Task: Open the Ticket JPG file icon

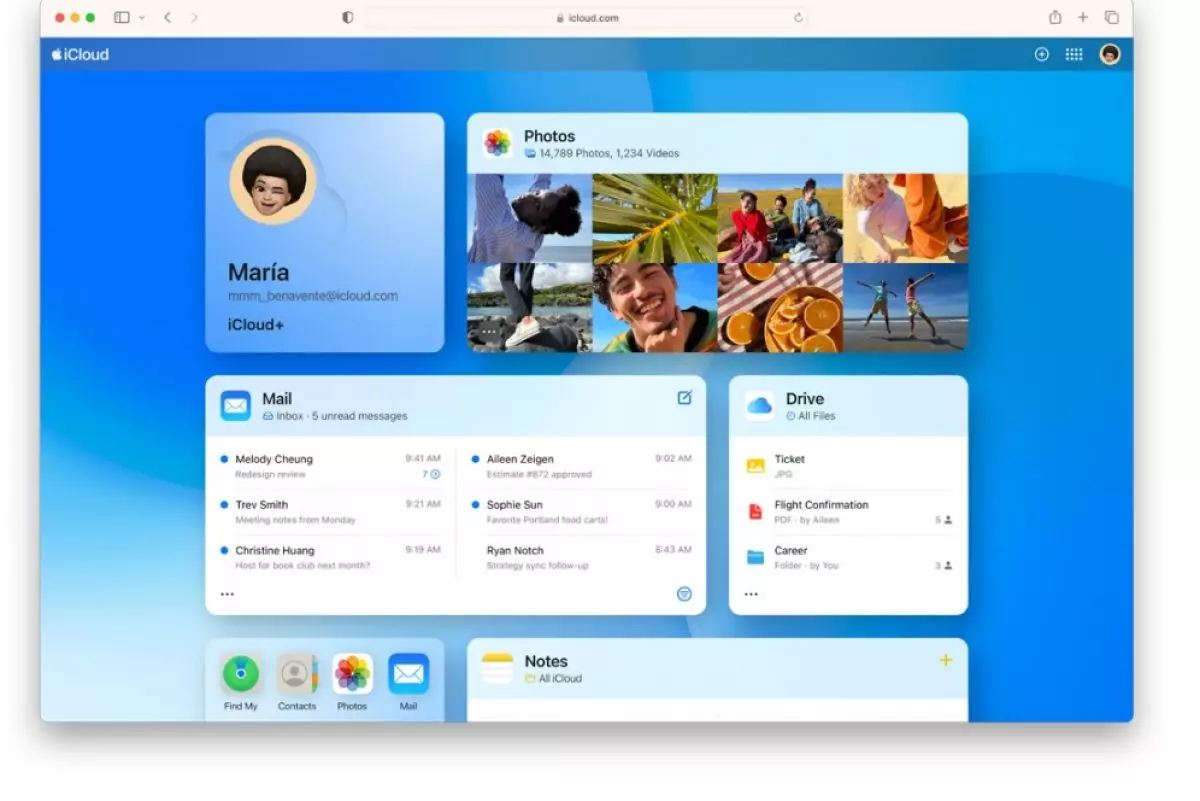Action: coord(756,466)
